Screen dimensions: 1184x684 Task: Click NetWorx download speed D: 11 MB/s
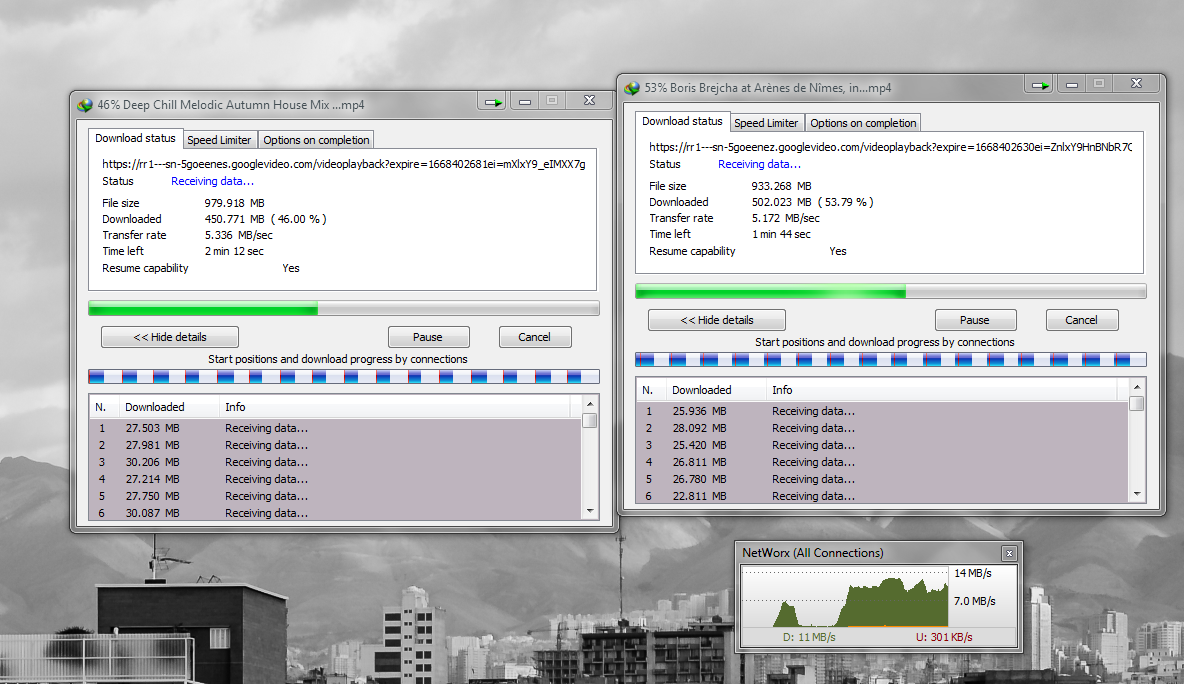[x=809, y=637]
